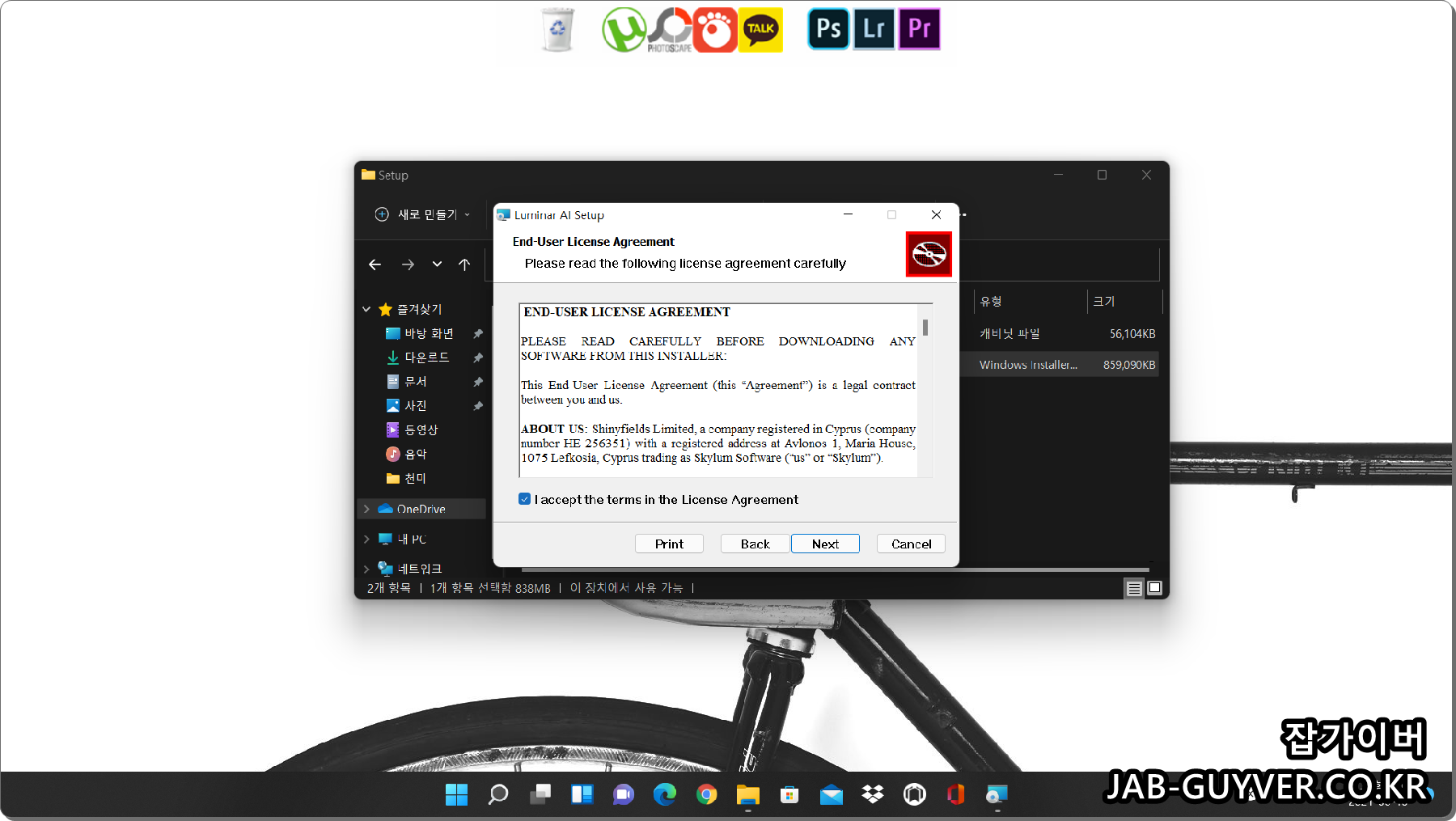The height and width of the screenshot is (821, 1456).
Task: Go back in the Setup explorer window
Action: [x=375, y=264]
